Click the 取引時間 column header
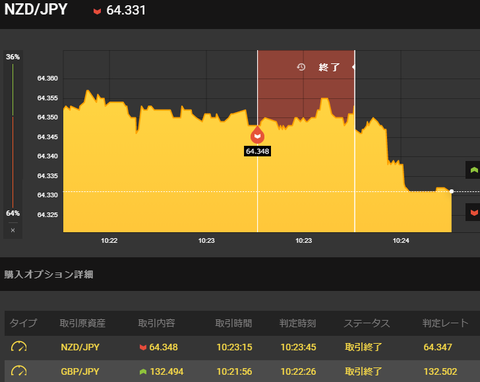The width and height of the screenshot is (480, 382). click(x=233, y=323)
